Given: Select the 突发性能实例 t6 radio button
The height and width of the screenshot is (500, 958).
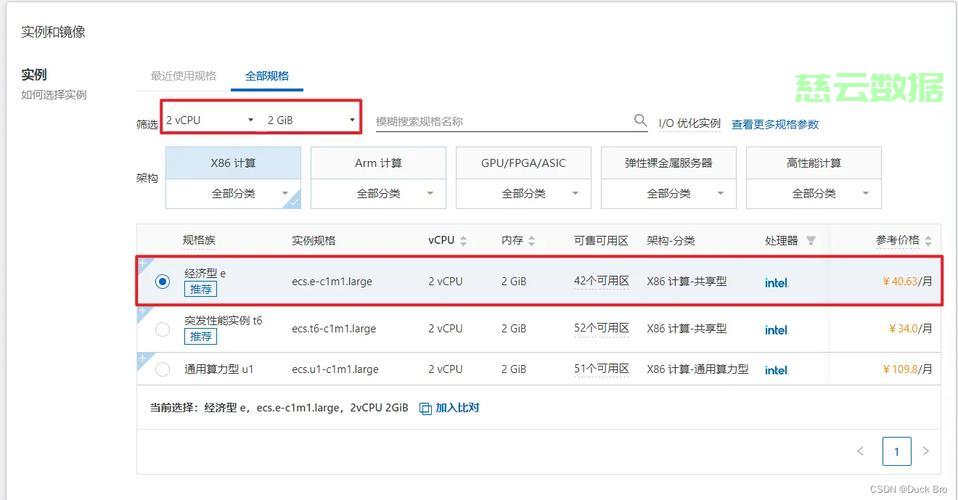Looking at the screenshot, I should 163,329.
